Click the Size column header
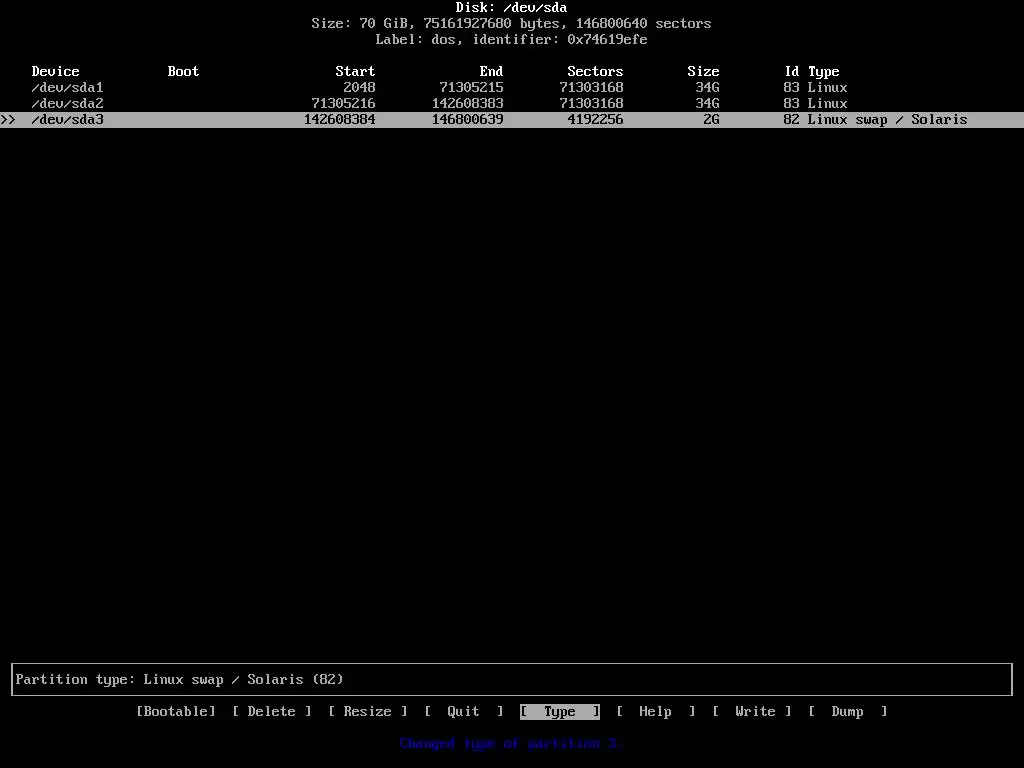1024x768 pixels. pos(703,71)
